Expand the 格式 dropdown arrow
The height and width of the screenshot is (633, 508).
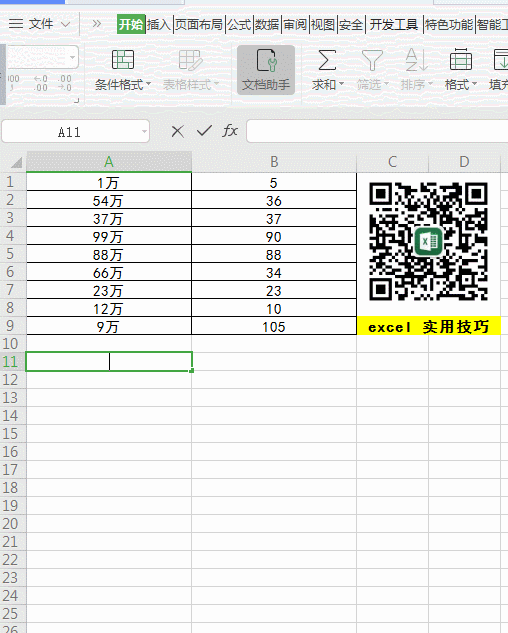click(x=474, y=84)
